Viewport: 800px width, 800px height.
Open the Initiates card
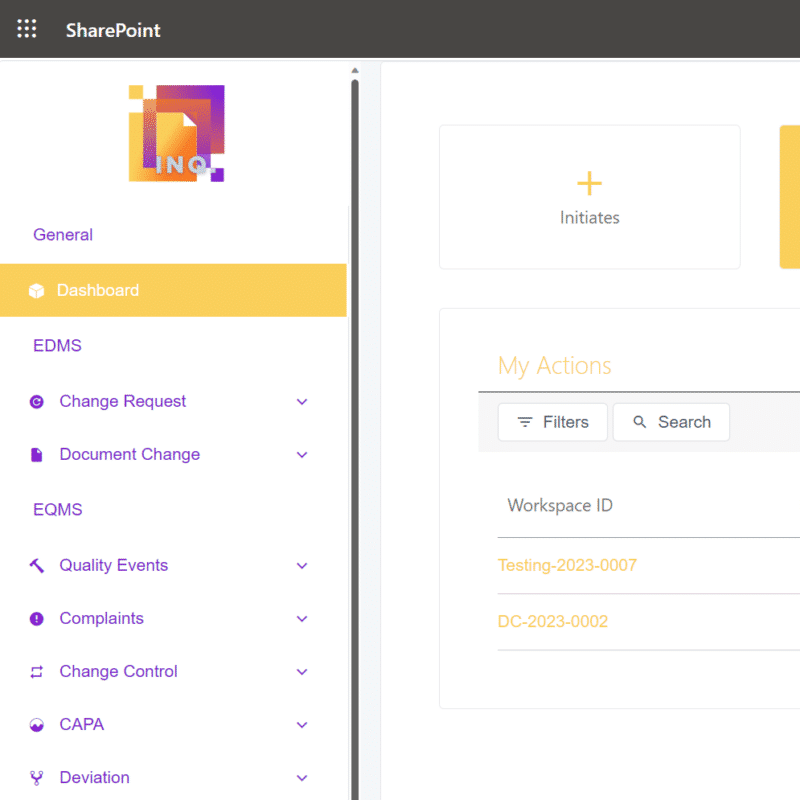pyautogui.click(x=589, y=197)
